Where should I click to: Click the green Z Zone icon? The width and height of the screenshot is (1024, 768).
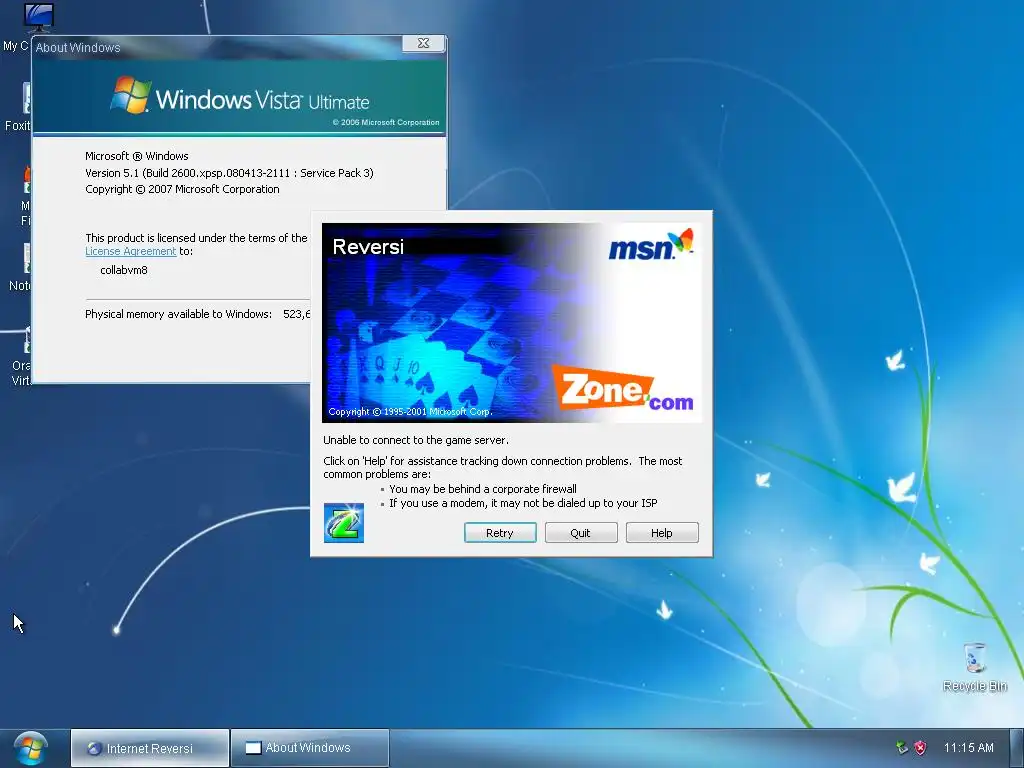344,522
